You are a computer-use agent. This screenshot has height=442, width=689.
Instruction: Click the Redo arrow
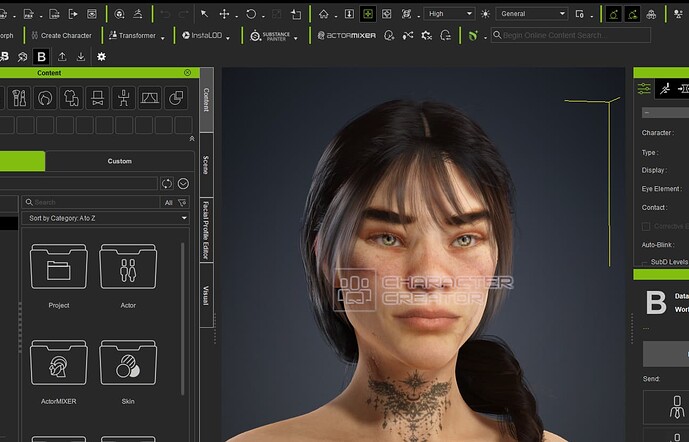[183, 14]
